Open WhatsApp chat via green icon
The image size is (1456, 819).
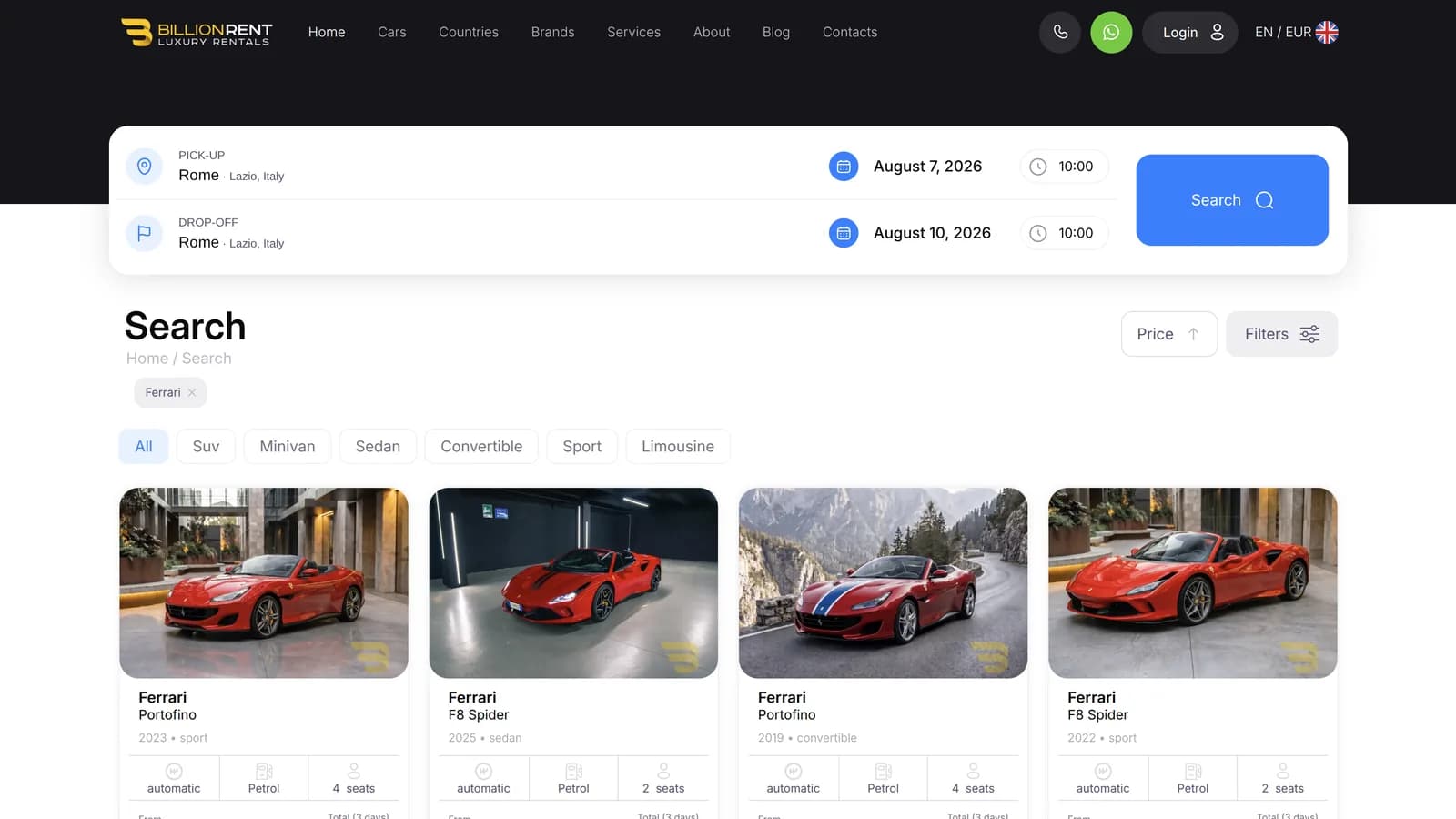1111,32
